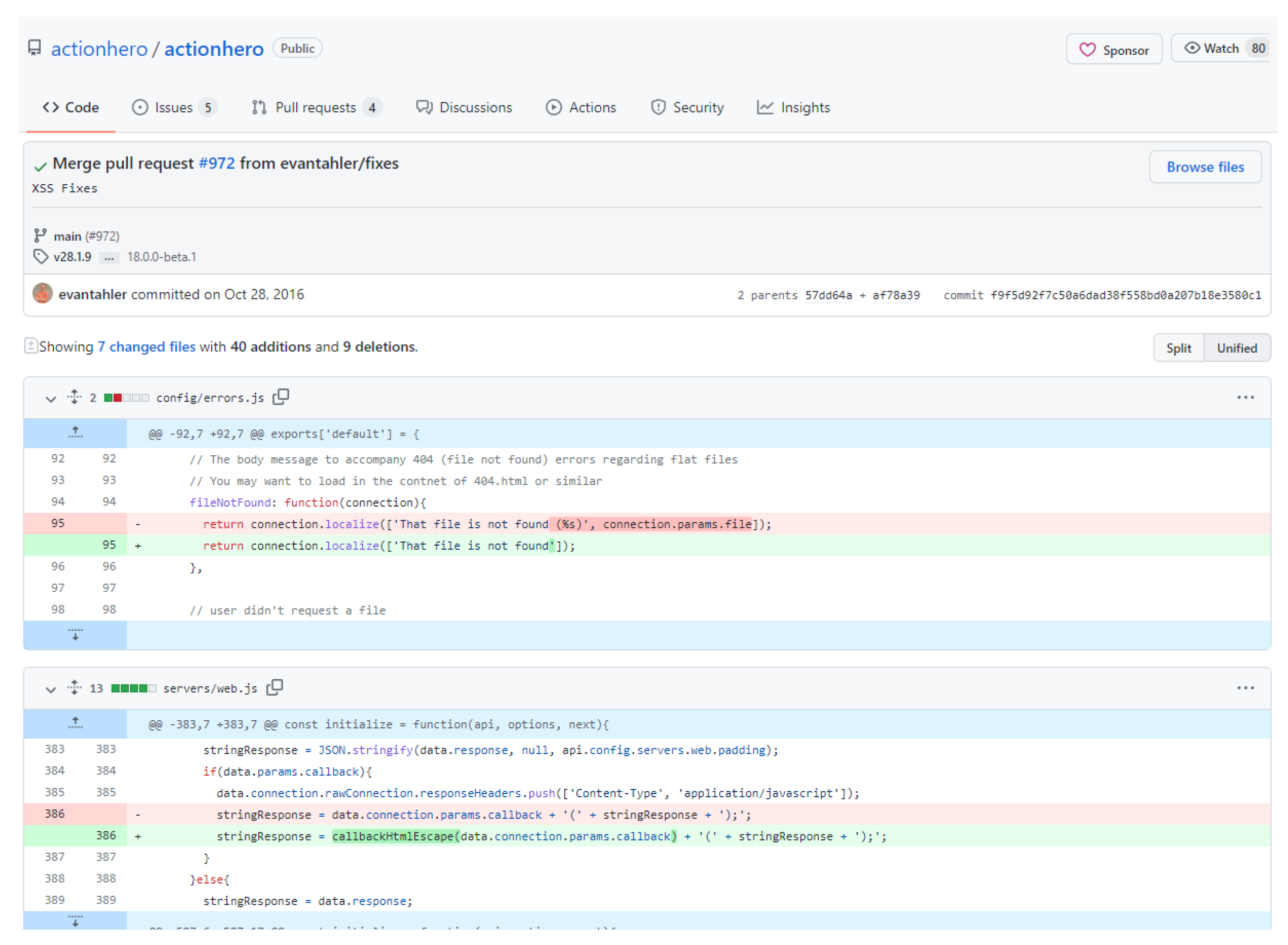1288x945 pixels.
Task: Collapse the servers/web.js diff
Action: [x=51, y=689]
